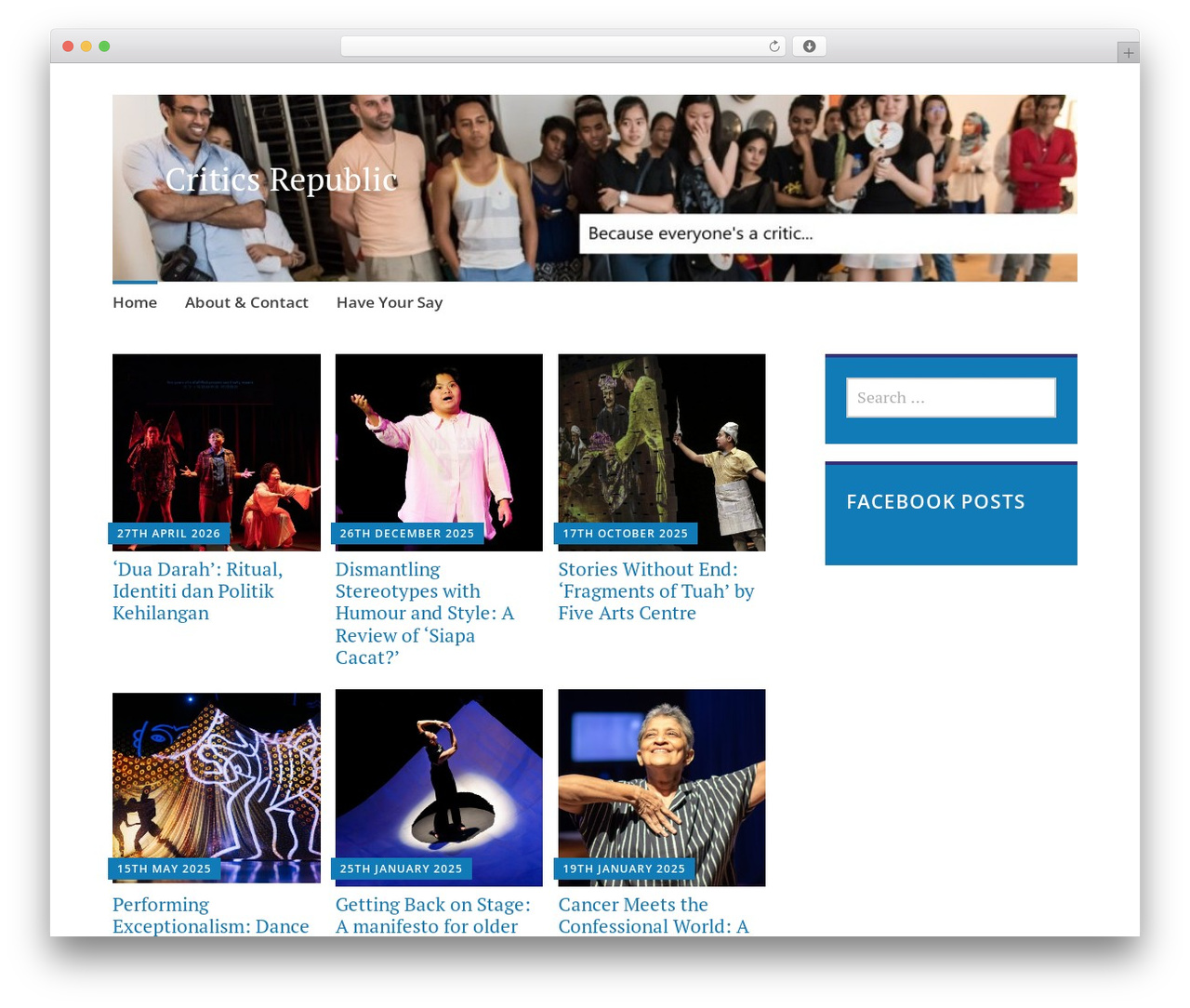Click the 15TH MAY 2025 date badge
Viewport: 1190px width, 1008px height.
pos(164,869)
